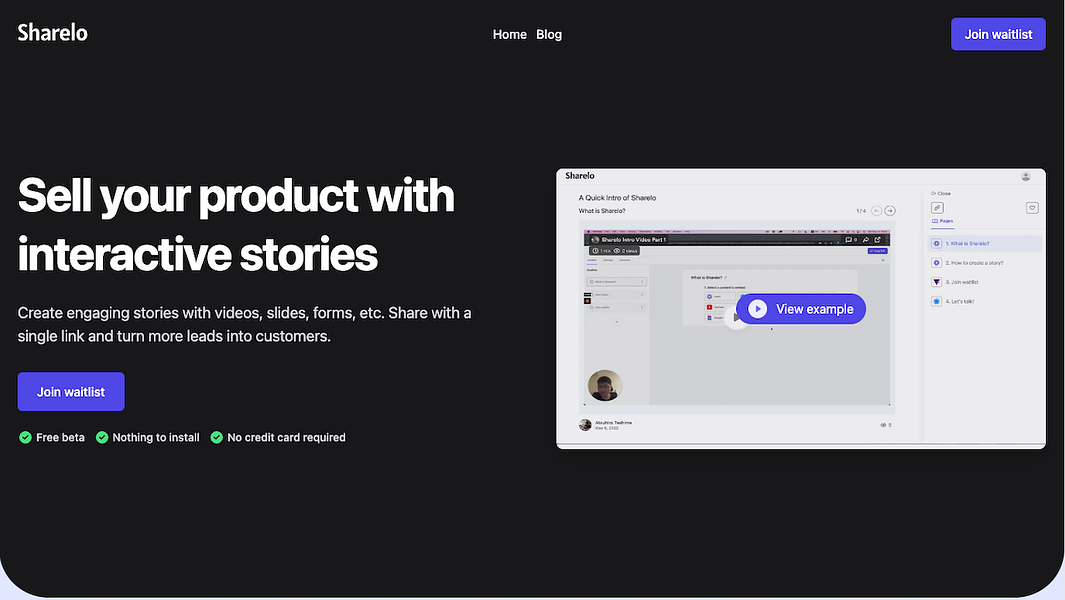Click the green check beside Free beta

[x=25, y=438]
